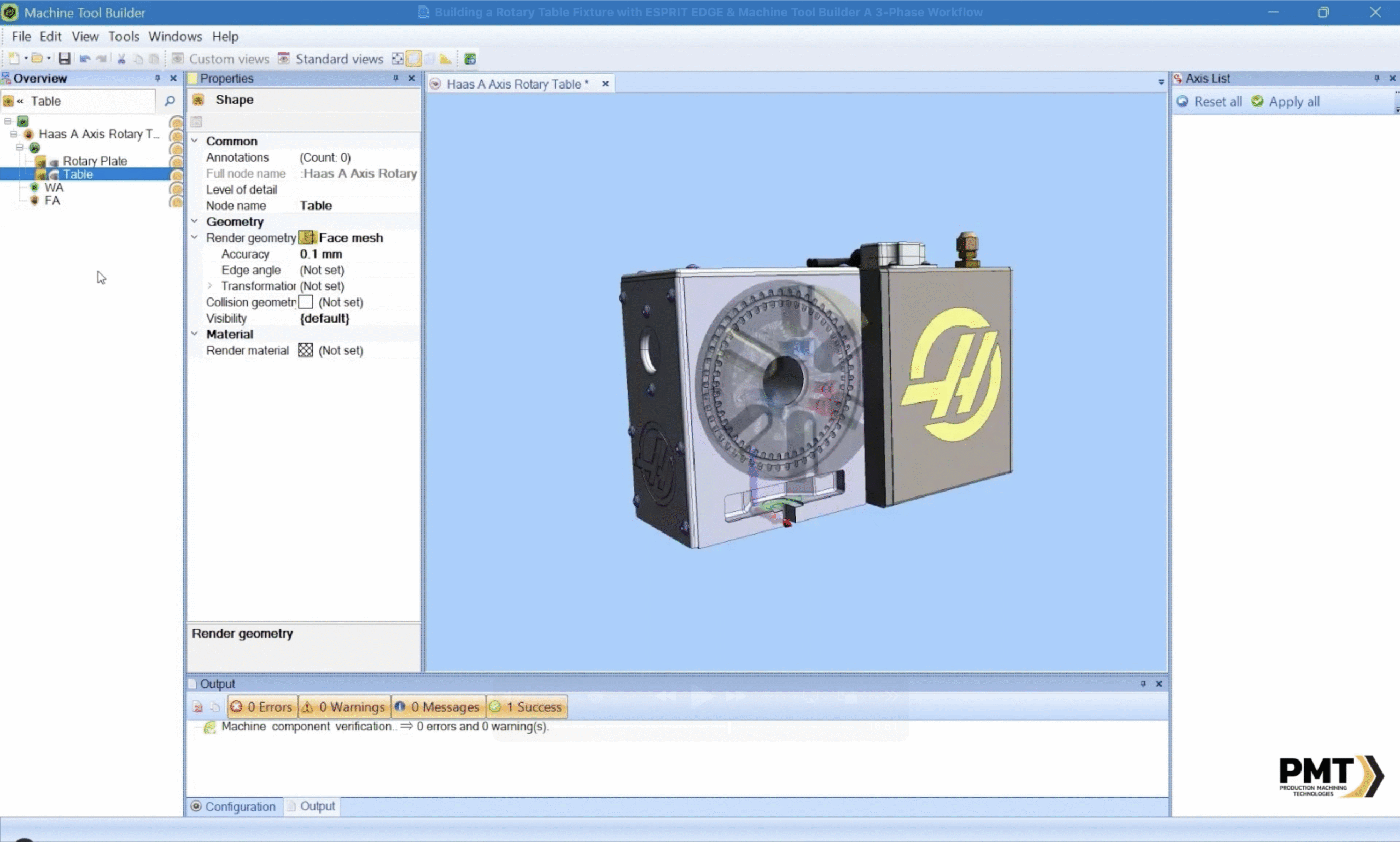The width and height of the screenshot is (1400, 842).
Task: Open the Custom views toolbar icon
Action: click(178, 59)
